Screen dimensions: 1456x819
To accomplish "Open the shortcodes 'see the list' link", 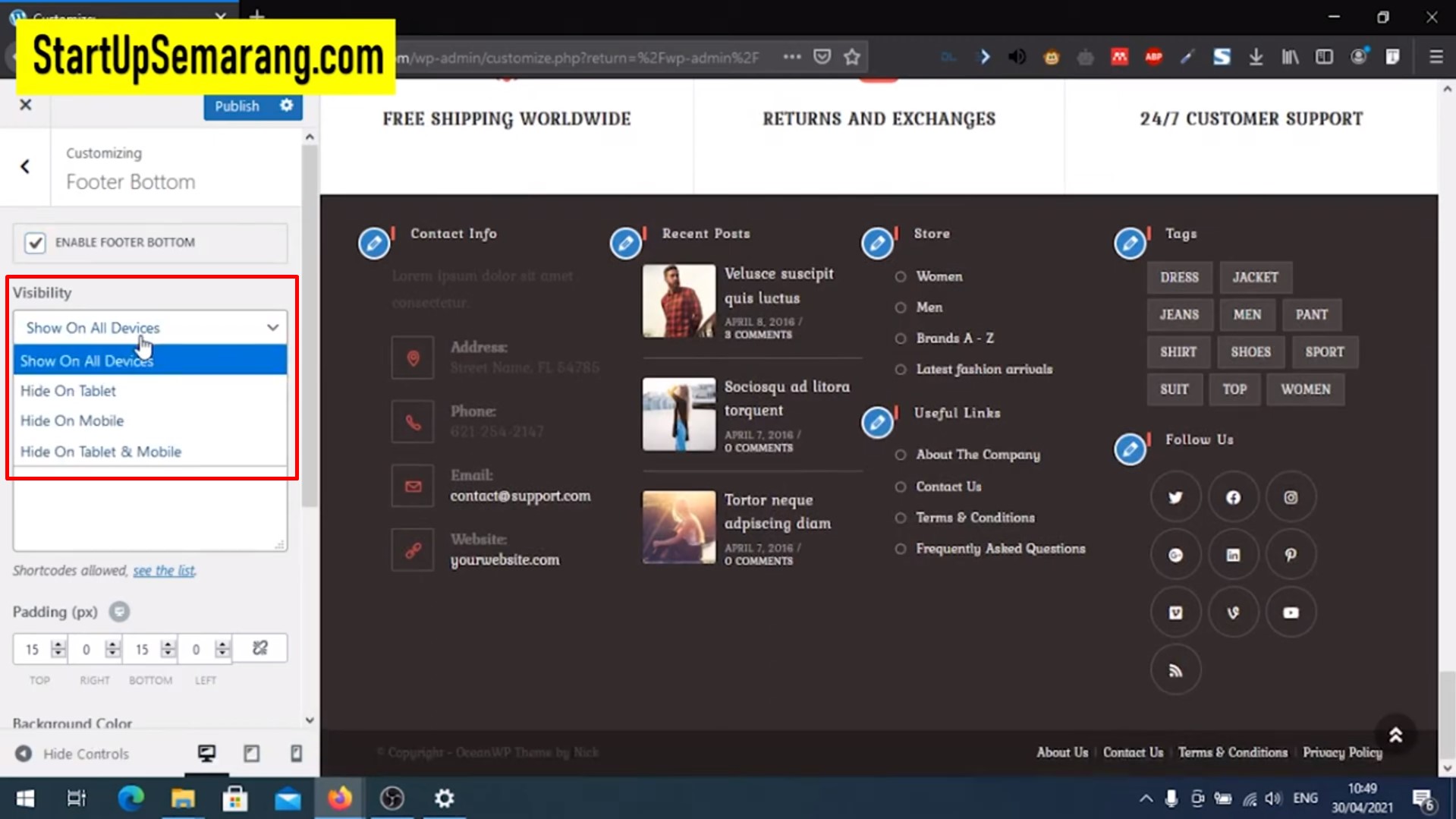I will 164,570.
